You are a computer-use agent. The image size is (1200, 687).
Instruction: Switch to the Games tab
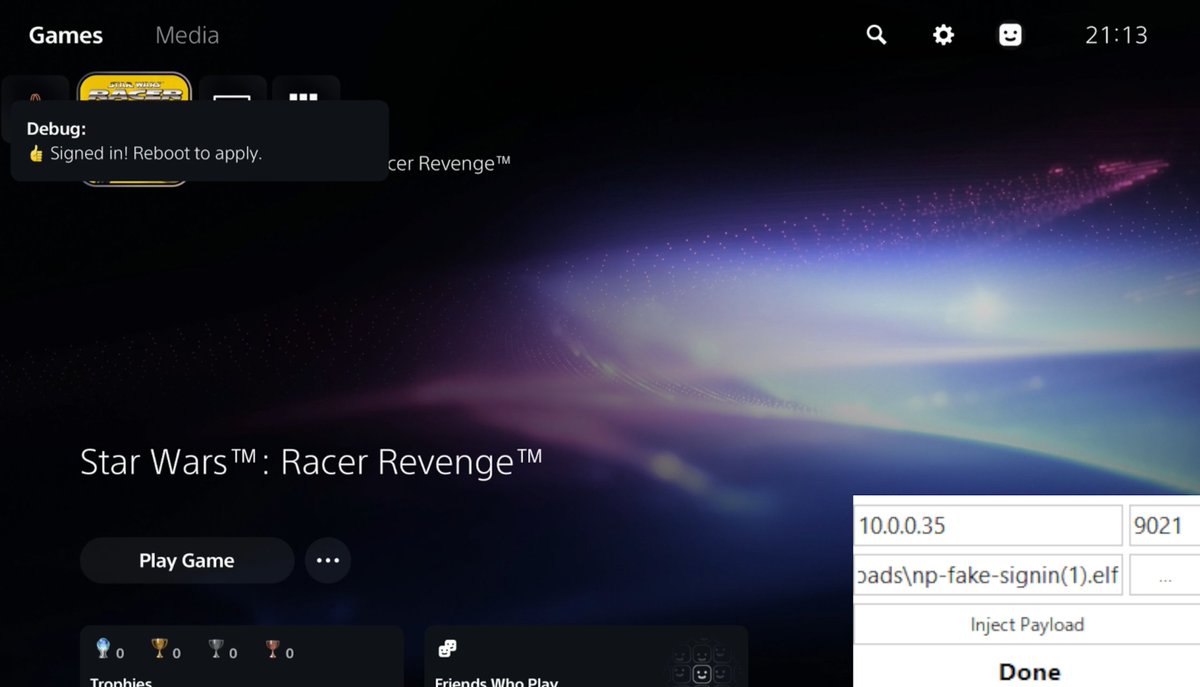point(66,35)
